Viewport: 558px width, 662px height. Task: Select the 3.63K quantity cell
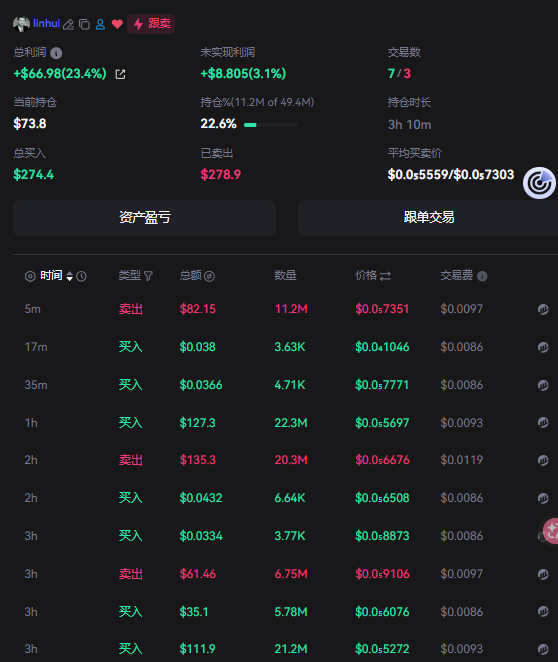[290, 347]
